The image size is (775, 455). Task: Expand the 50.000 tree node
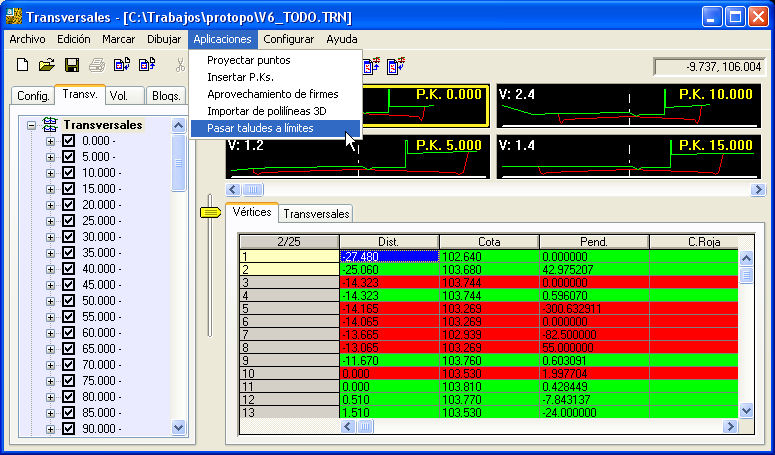point(50,301)
